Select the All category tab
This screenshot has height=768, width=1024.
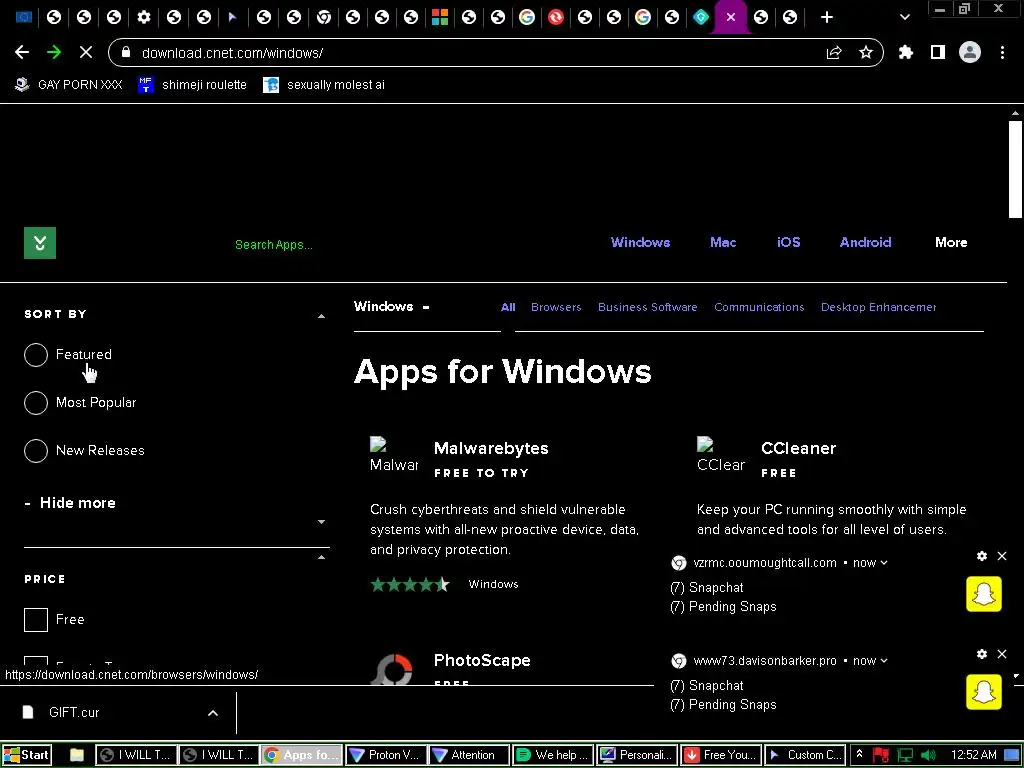(x=508, y=307)
